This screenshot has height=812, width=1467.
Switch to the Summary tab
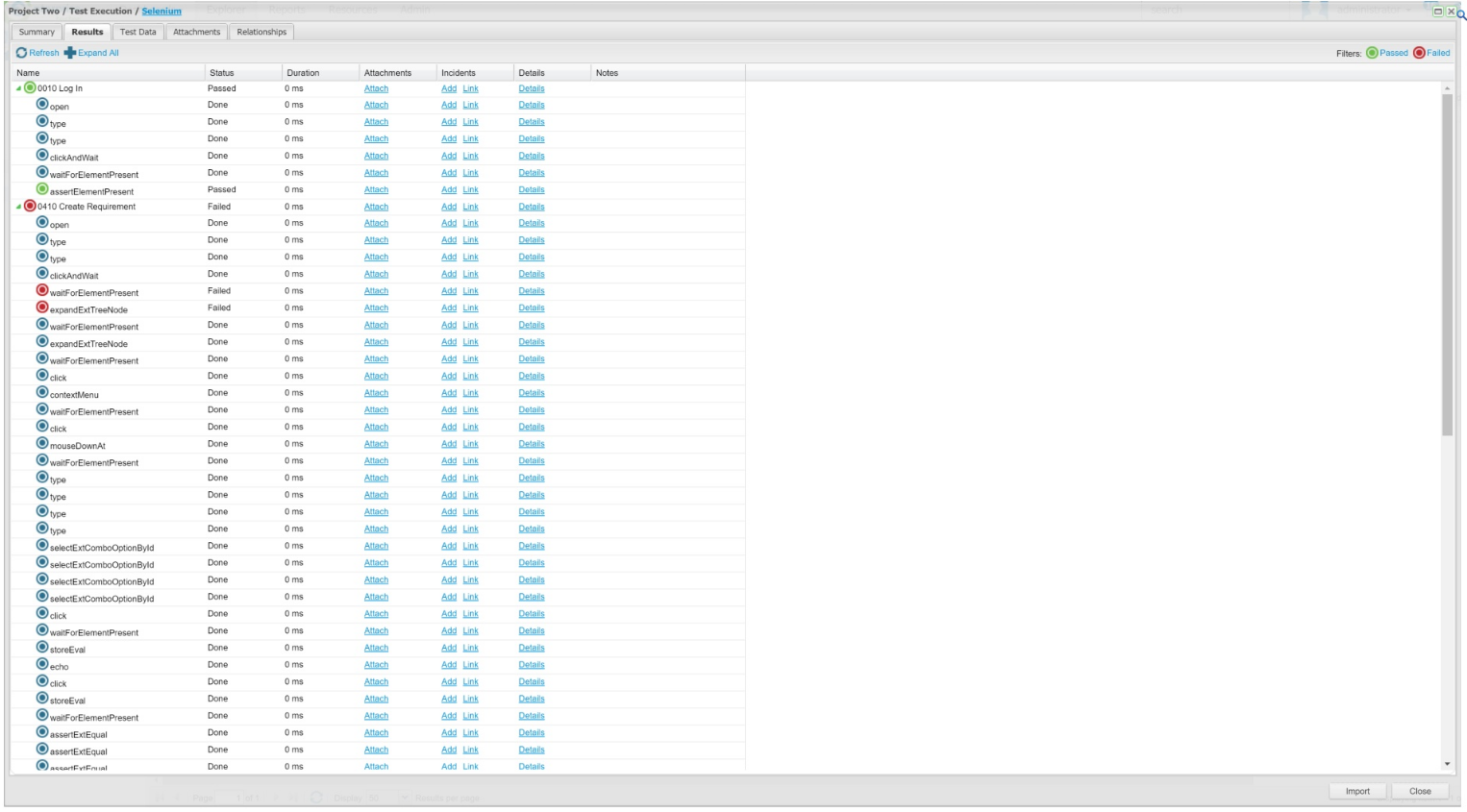tap(37, 32)
